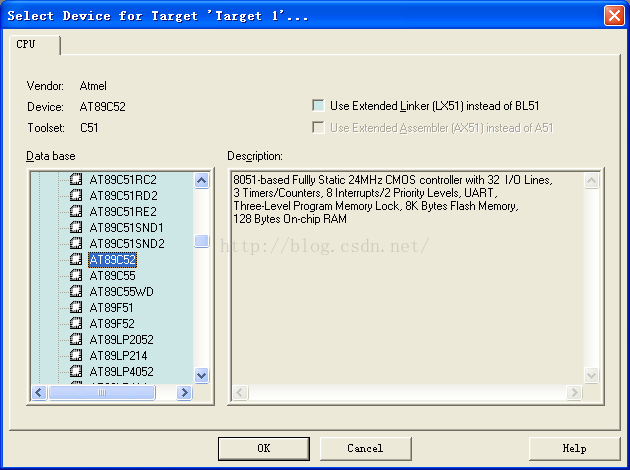Click the Device value 'AT89C52'

(102, 107)
